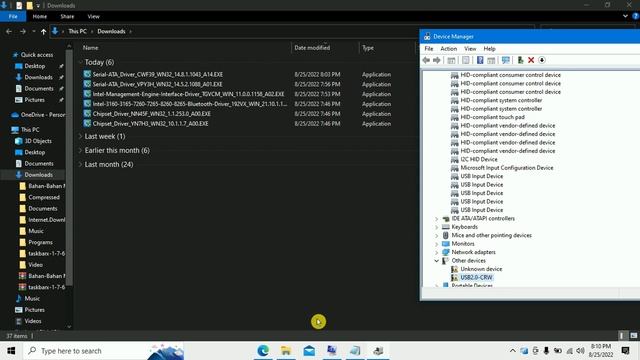640x360 pixels.
Task: Click the navigation pane vertical scrollbar
Action: [69, 167]
